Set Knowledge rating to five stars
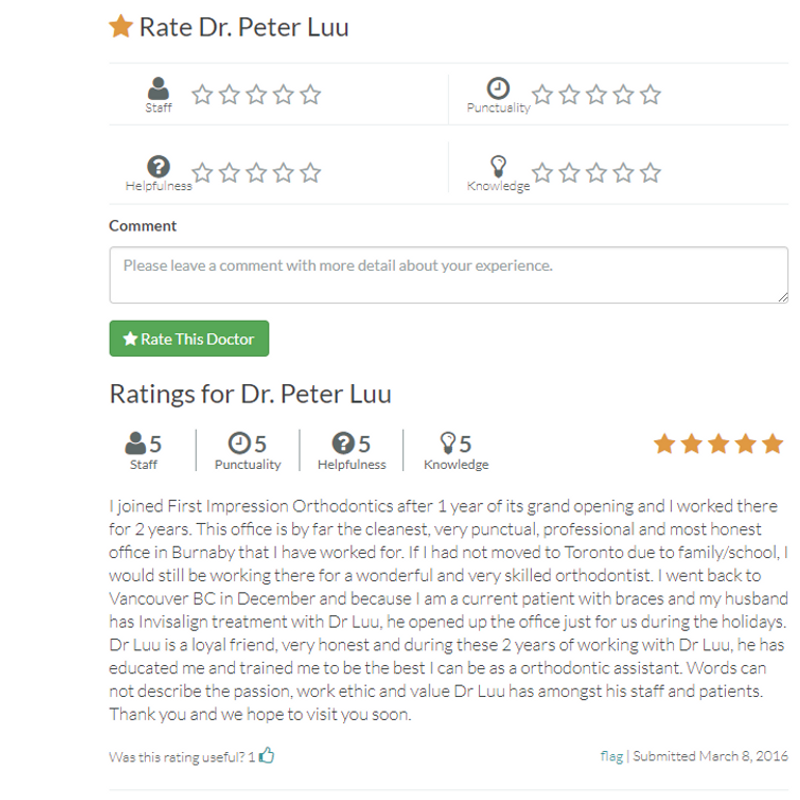The width and height of the screenshot is (800, 800). click(x=651, y=173)
